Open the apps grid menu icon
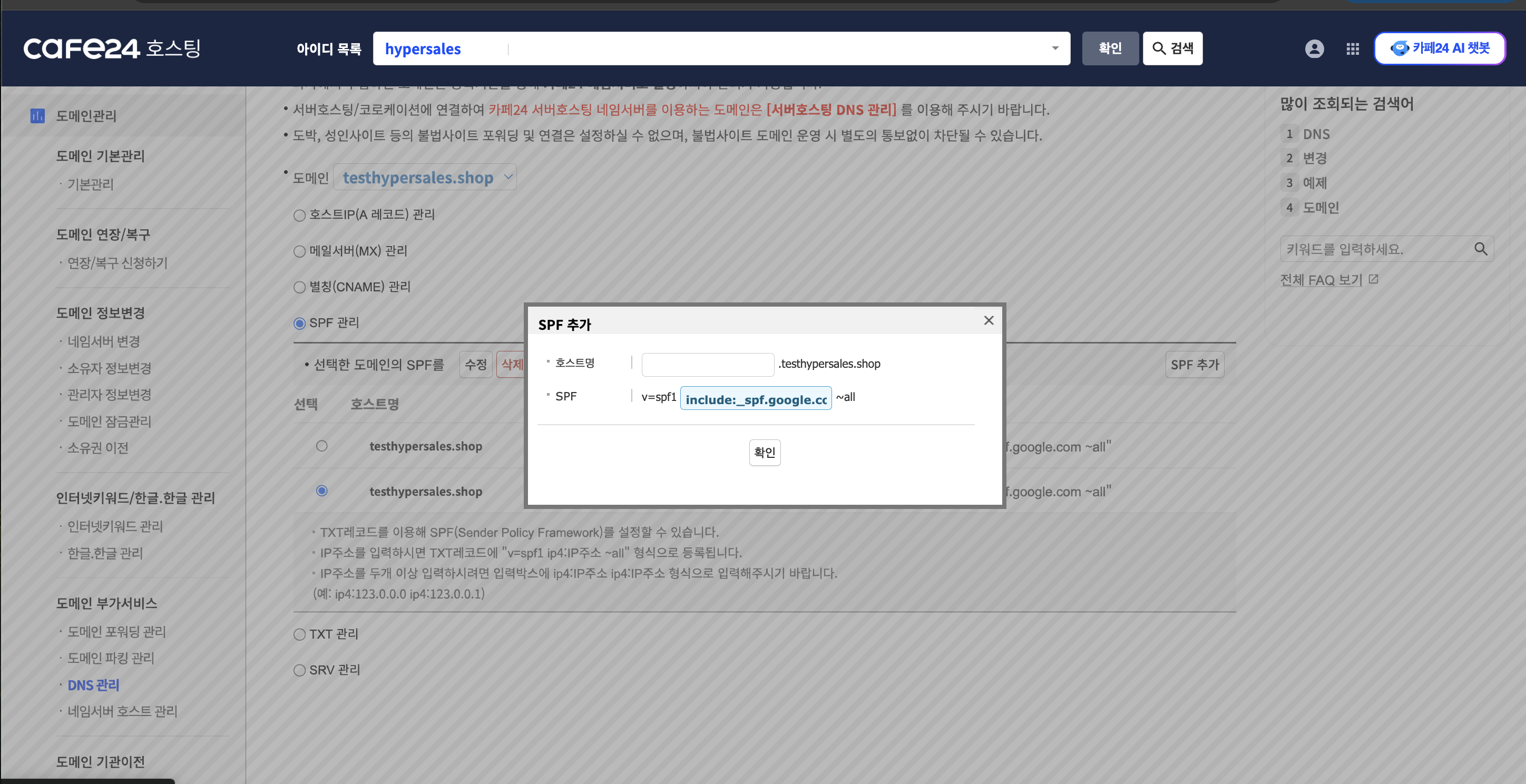Screen dimensions: 1526x784 coord(1353,48)
